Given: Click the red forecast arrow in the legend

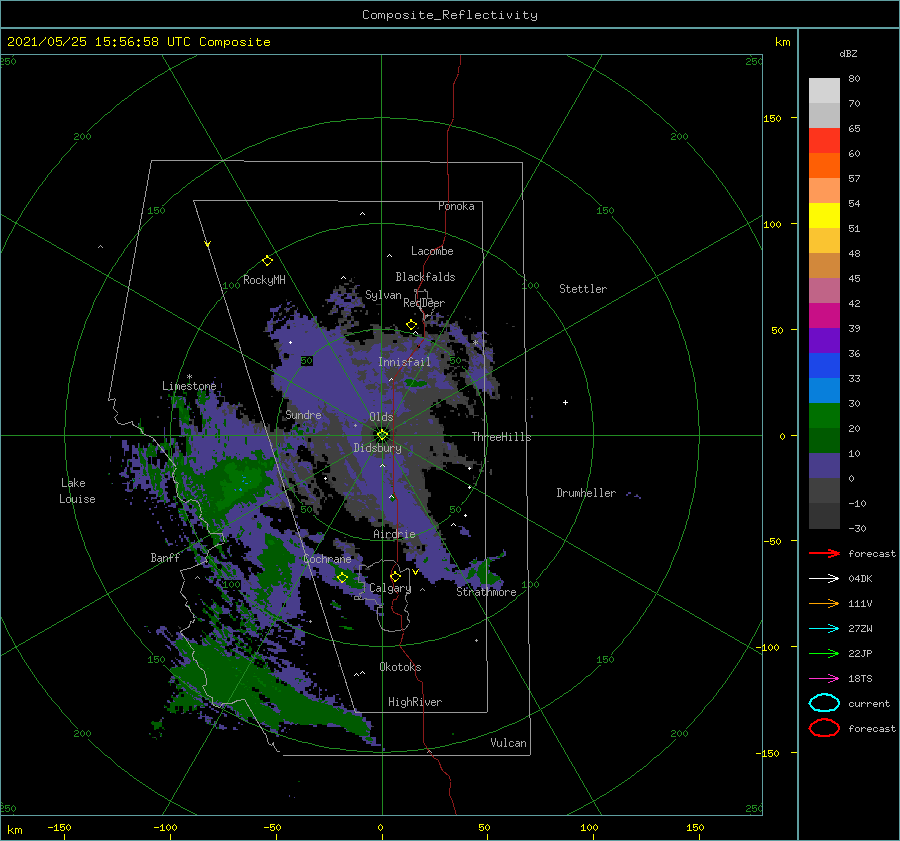Looking at the screenshot, I should click(x=824, y=553).
